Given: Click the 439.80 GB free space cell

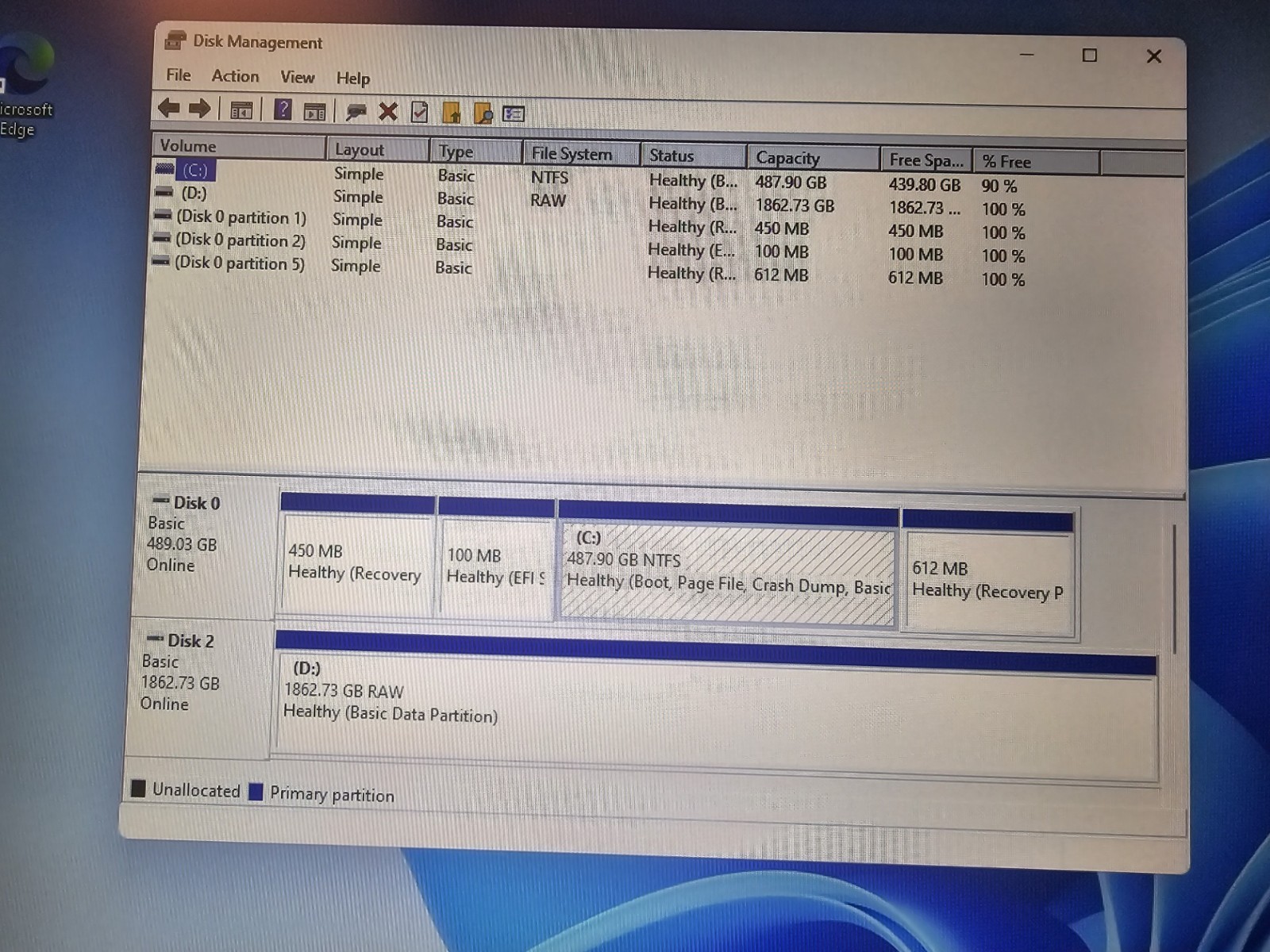Looking at the screenshot, I should 924,185.
